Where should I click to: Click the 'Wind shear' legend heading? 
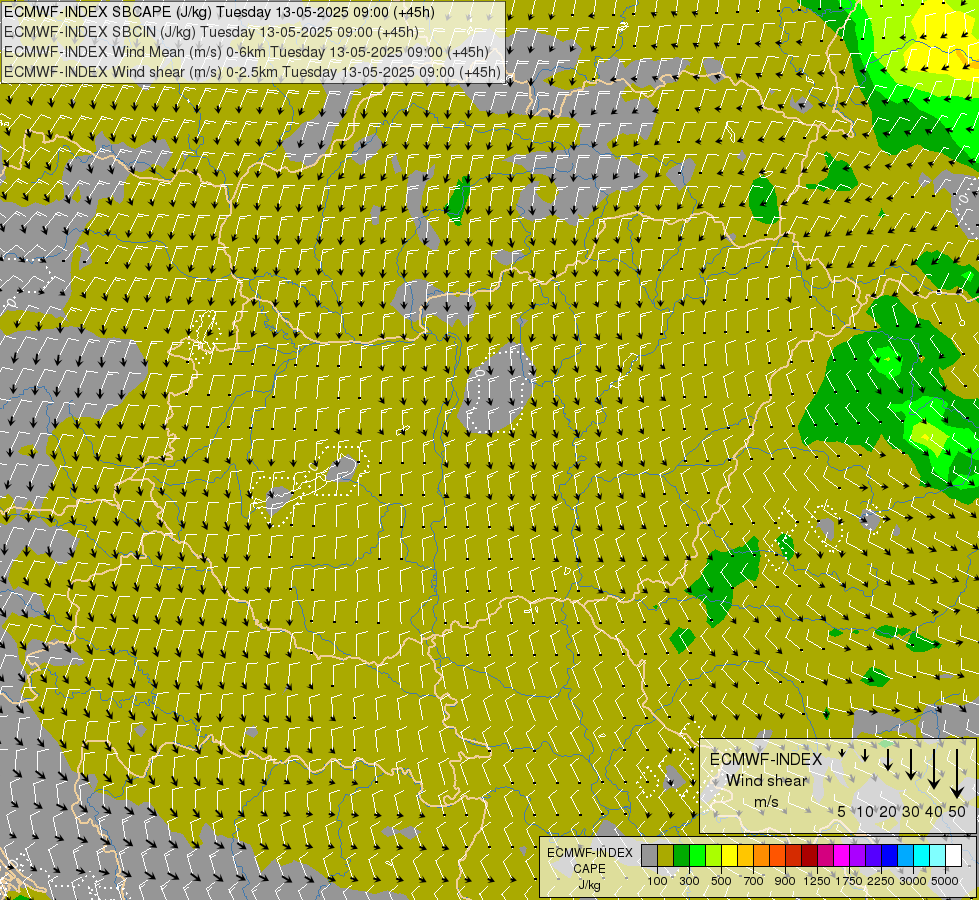click(x=767, y=781)
